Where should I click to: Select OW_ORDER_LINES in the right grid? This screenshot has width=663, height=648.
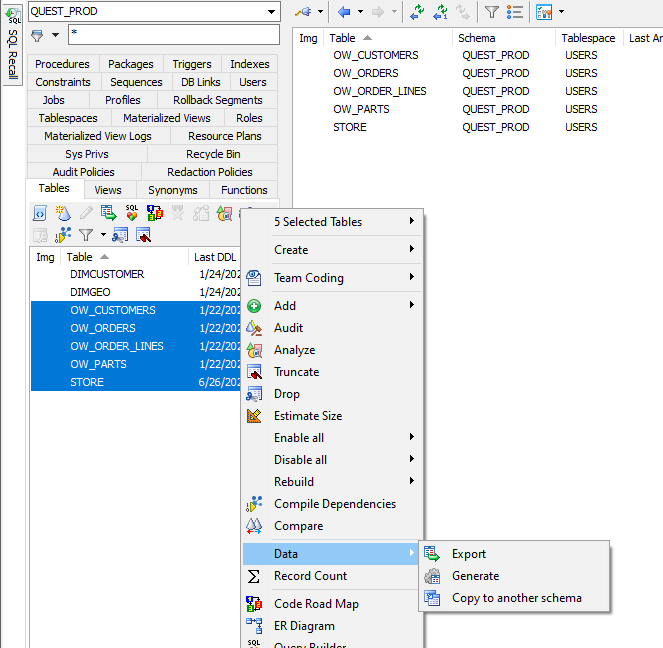click(379, 91)
